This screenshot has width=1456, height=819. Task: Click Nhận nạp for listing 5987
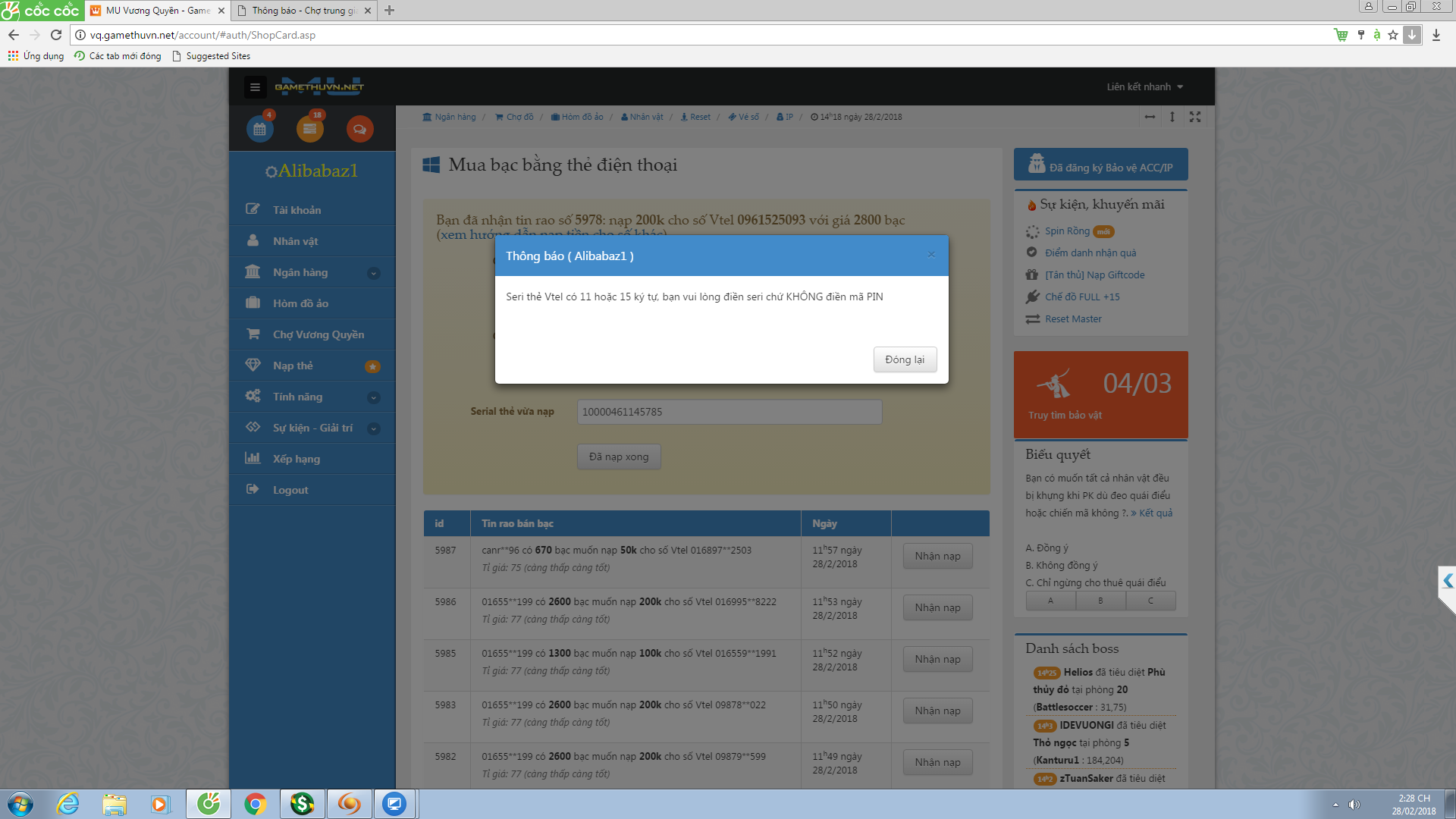(937, 556)
